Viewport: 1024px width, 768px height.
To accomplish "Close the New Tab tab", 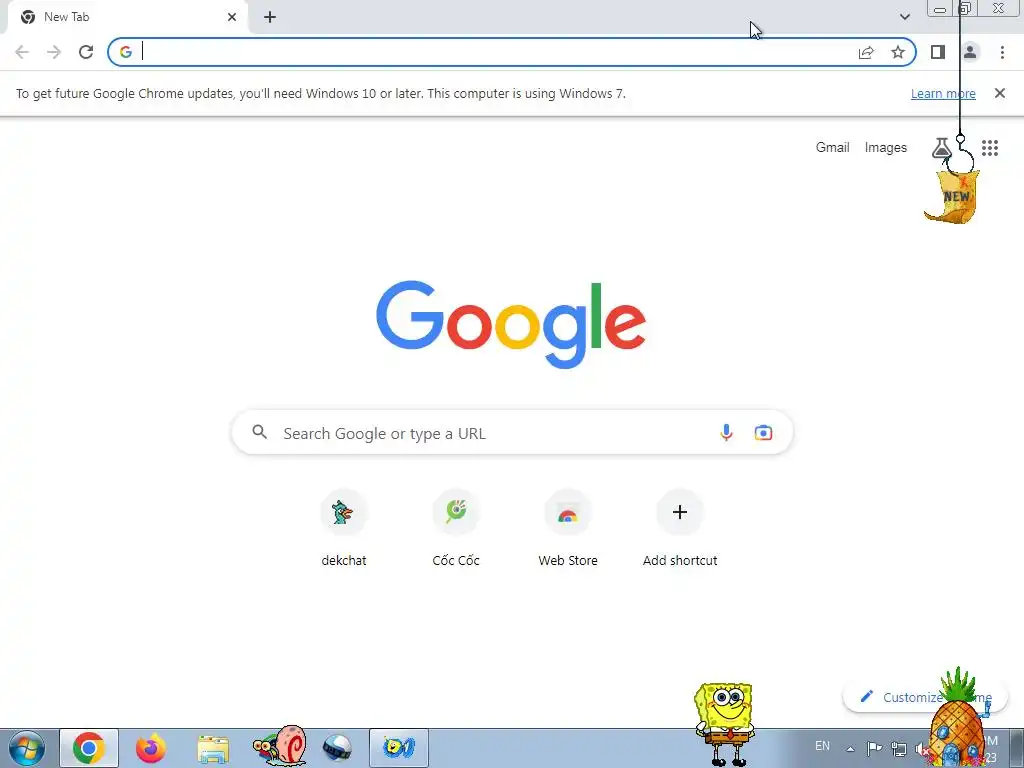I will (232, 17).
